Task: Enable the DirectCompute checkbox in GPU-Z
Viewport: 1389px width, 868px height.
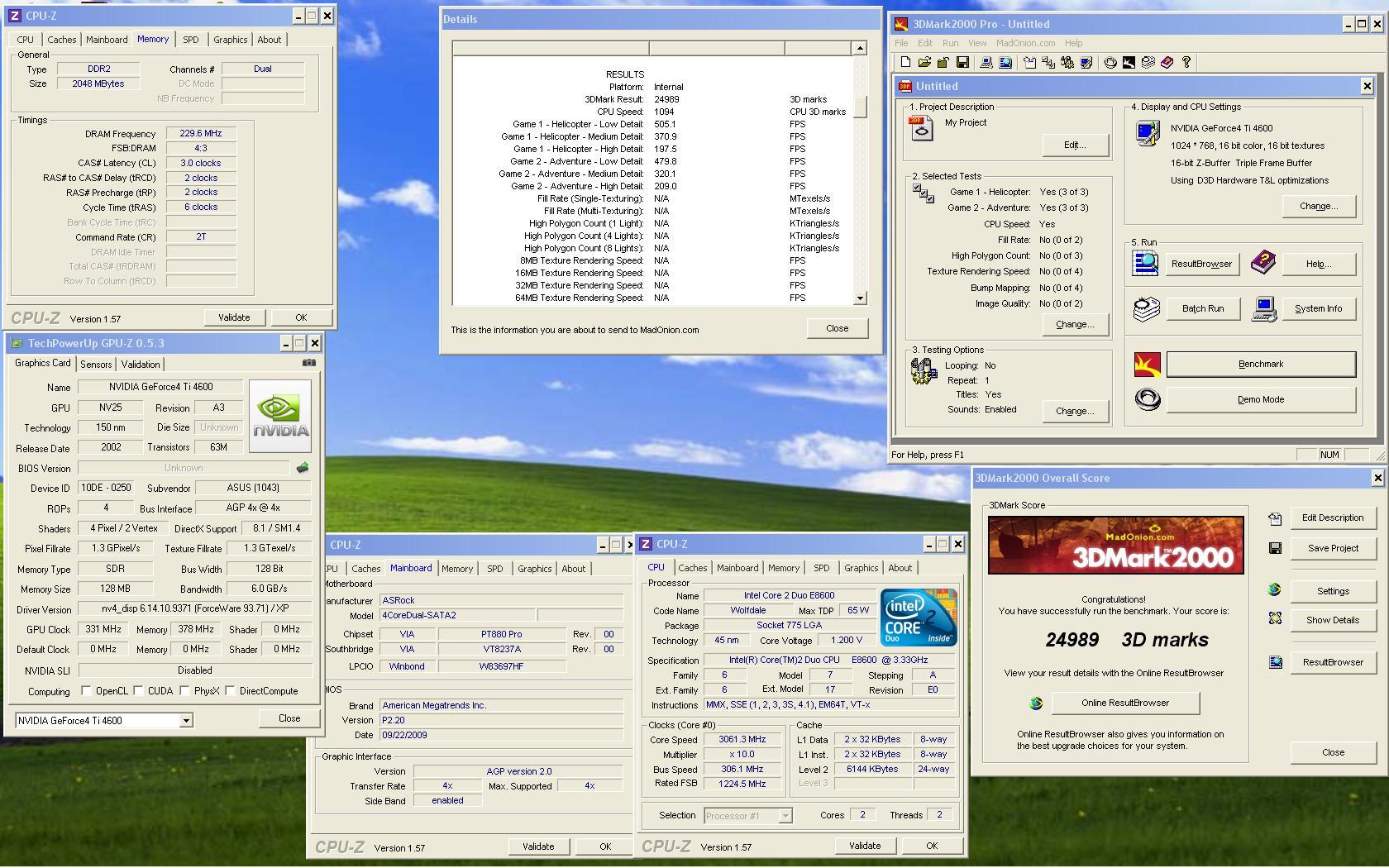Action: [230, 690]
